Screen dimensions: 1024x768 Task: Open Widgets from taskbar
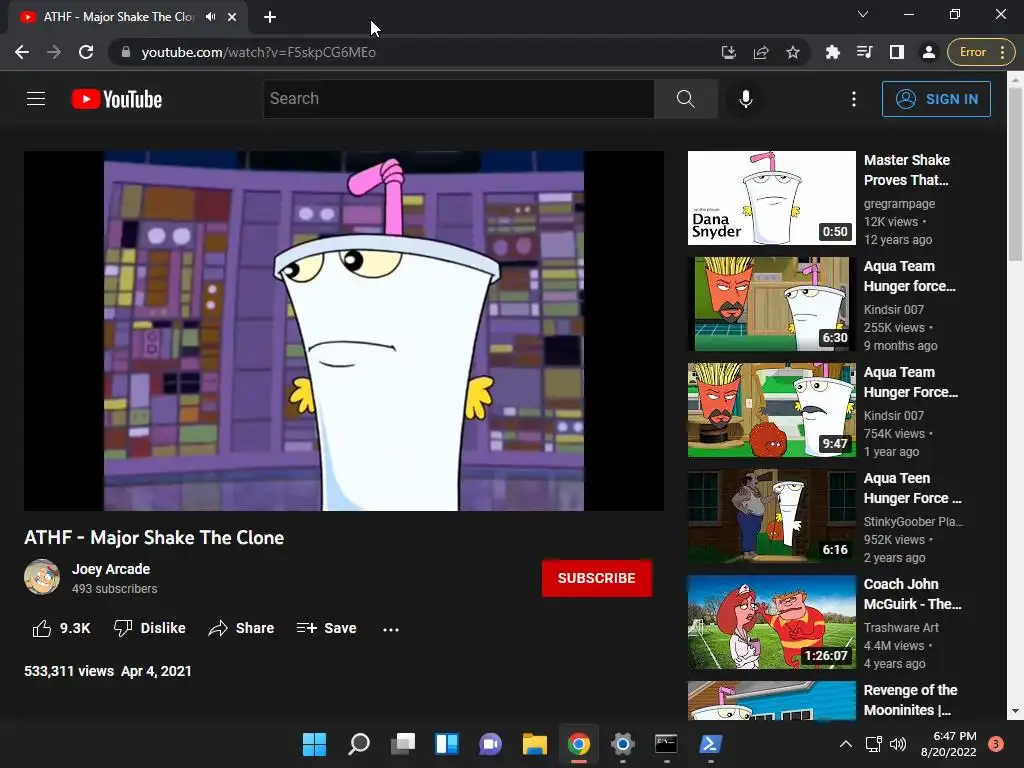[x=447, y=744]
